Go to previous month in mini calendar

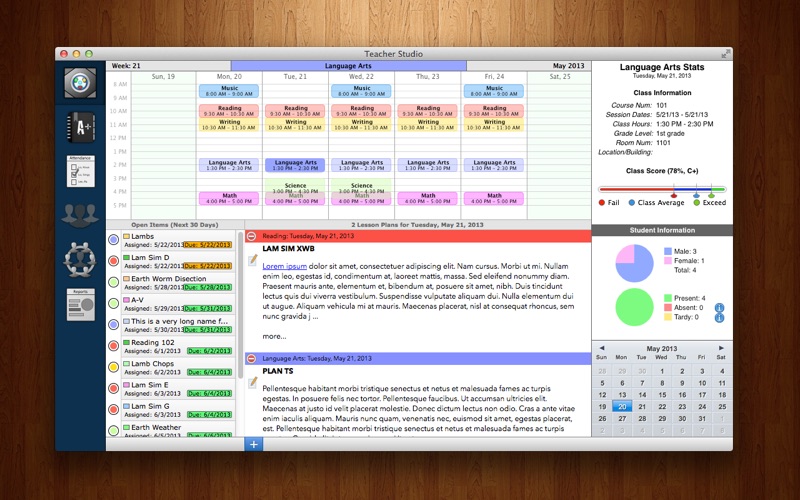602,348
